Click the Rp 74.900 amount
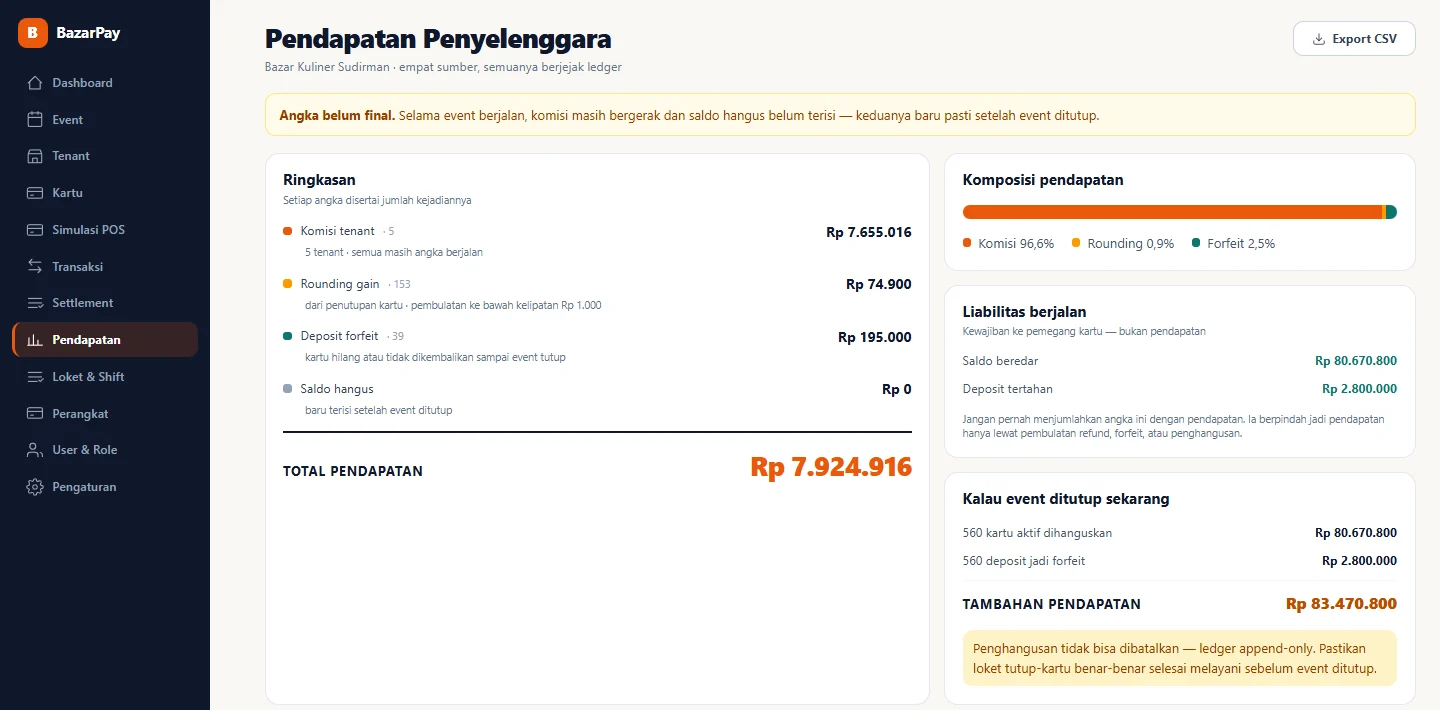 879,284
